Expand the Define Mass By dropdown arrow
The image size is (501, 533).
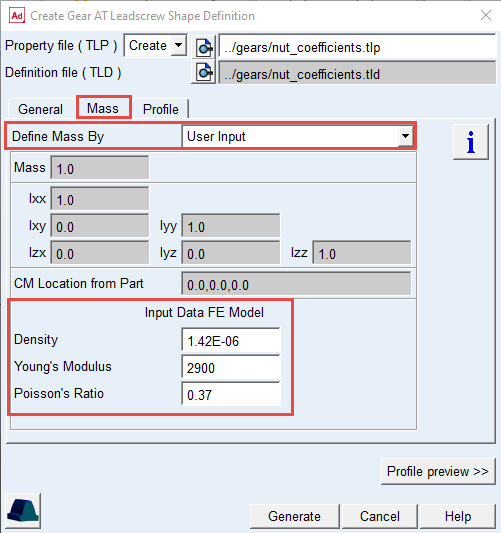tap(405, 136)
